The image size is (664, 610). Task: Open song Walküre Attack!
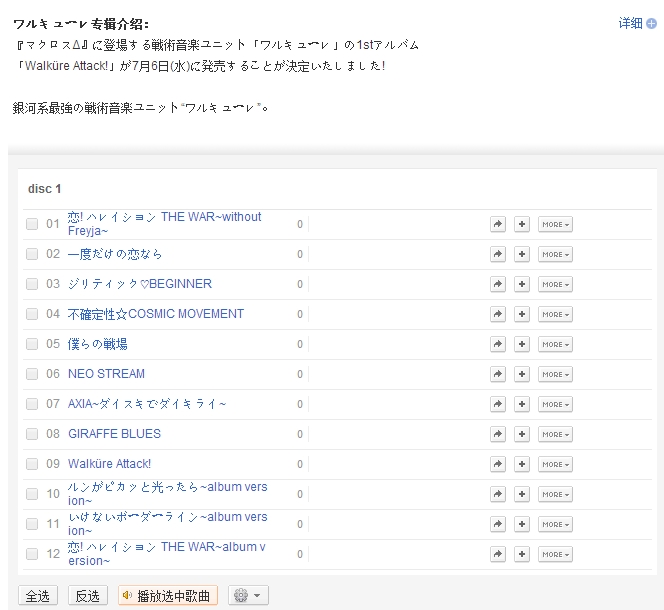pyautogui.click(x=109, y=464)
